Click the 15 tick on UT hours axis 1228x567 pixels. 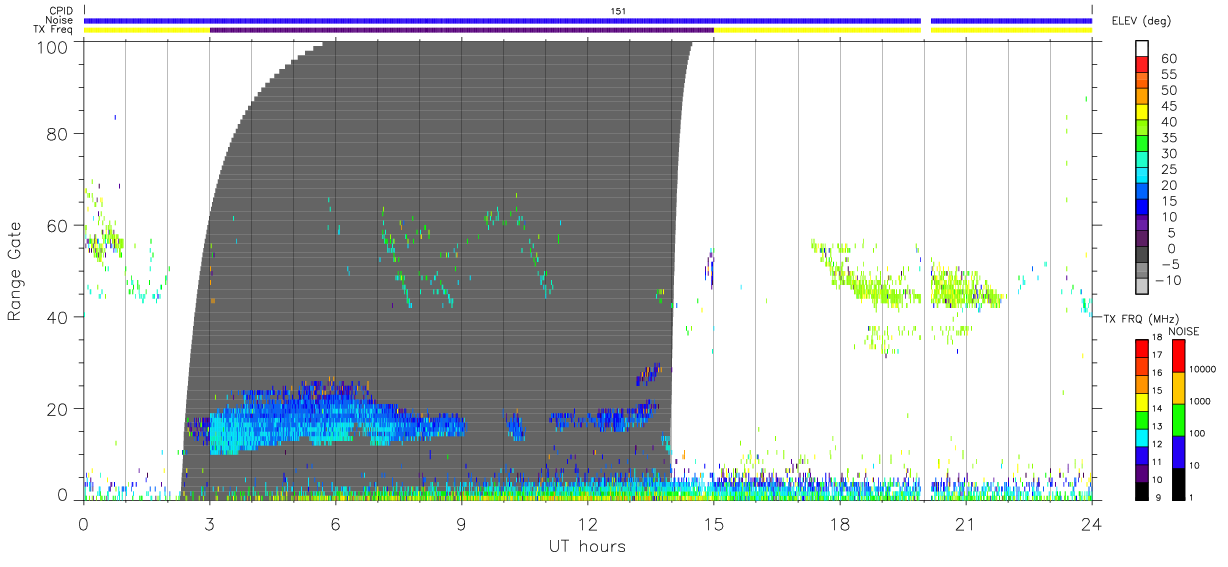(x=714, y=522)
